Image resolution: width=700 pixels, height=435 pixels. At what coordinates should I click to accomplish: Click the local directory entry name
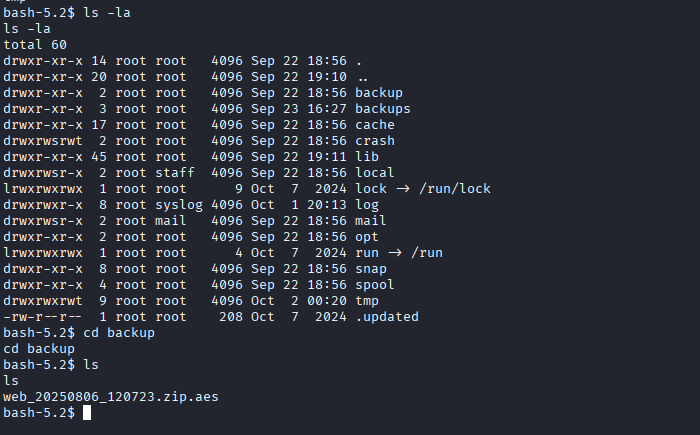coord(375,172)
